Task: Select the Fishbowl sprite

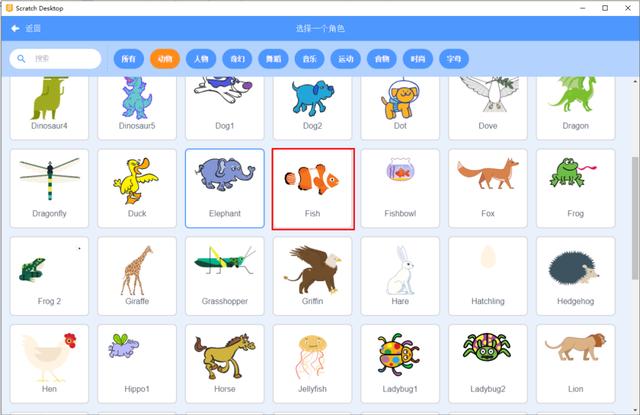Action: [400, 188]
